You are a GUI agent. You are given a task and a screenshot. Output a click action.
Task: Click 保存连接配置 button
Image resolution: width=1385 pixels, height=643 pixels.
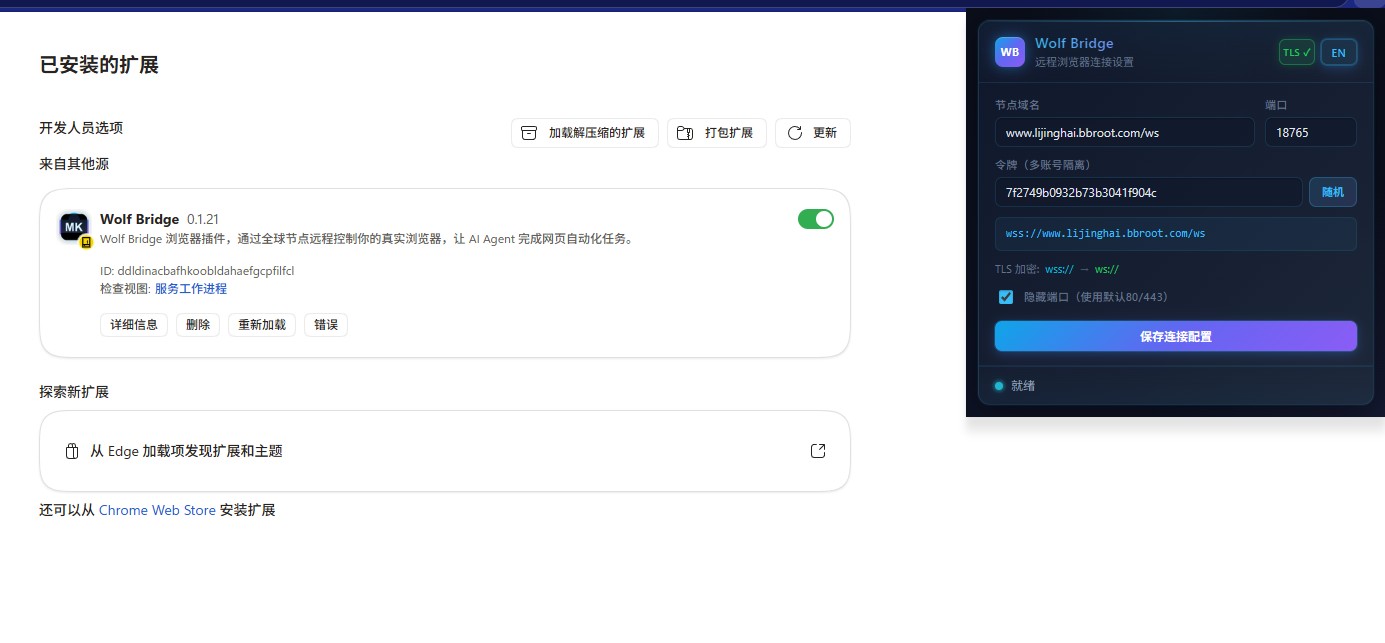1176,336
